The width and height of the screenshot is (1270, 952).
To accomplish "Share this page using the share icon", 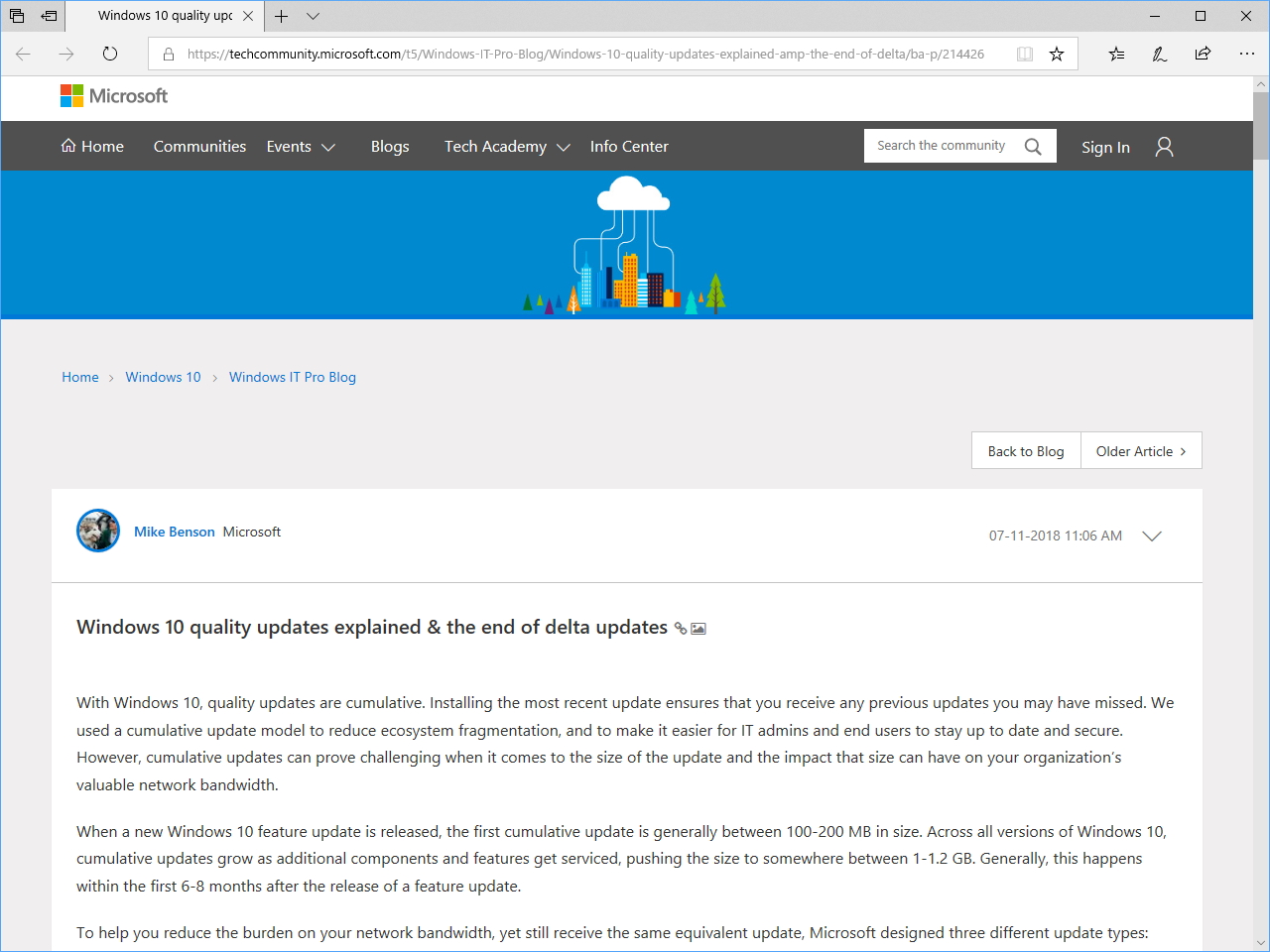I will click(1203, 55).
